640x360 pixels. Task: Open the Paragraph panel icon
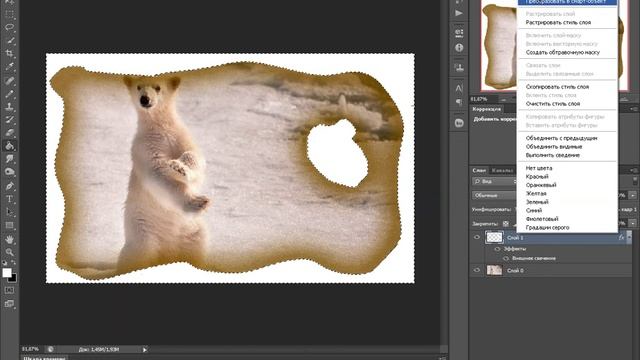(459, 102)
